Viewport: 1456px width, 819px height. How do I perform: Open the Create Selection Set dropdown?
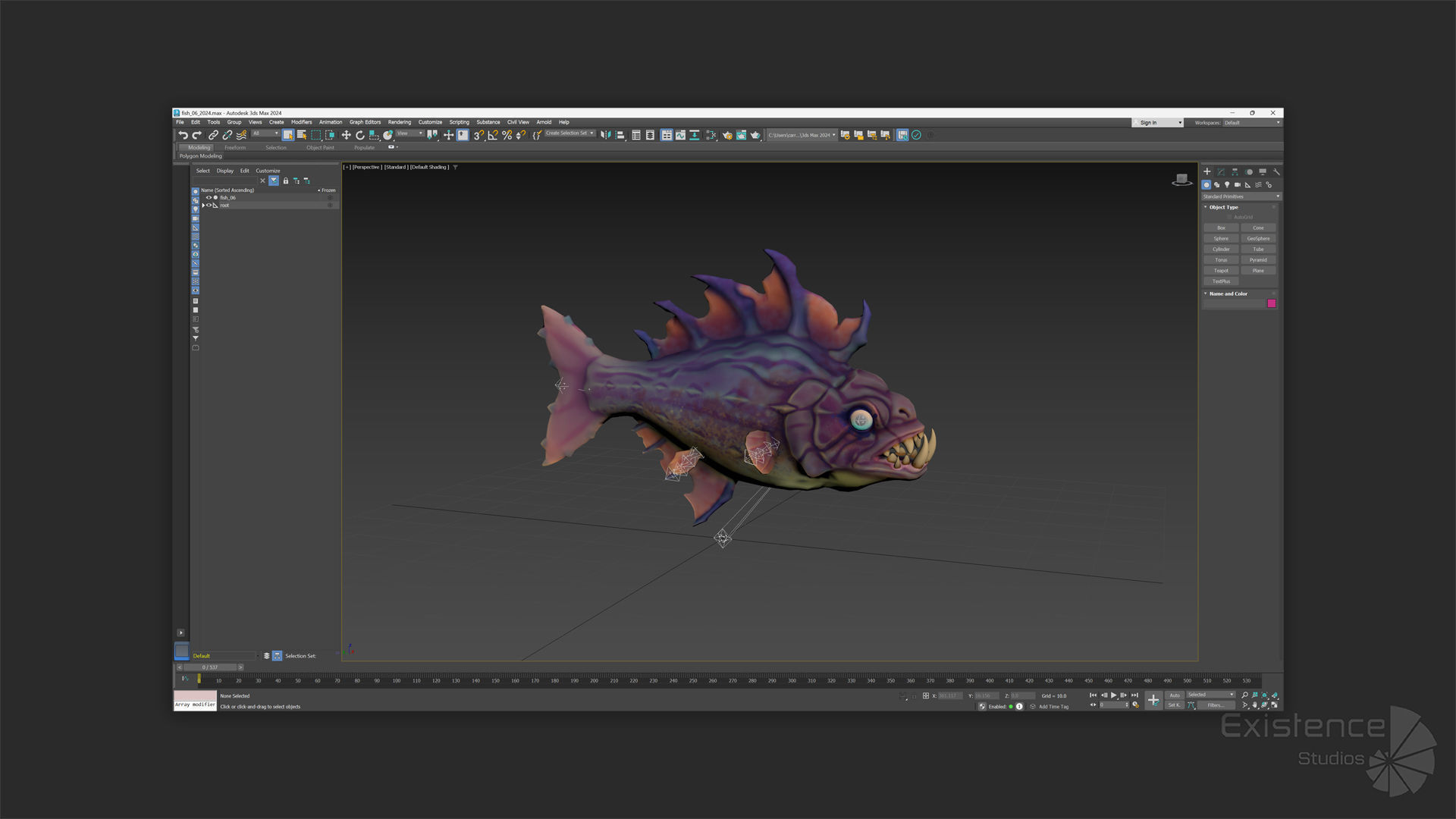click(x=570, y=133)
